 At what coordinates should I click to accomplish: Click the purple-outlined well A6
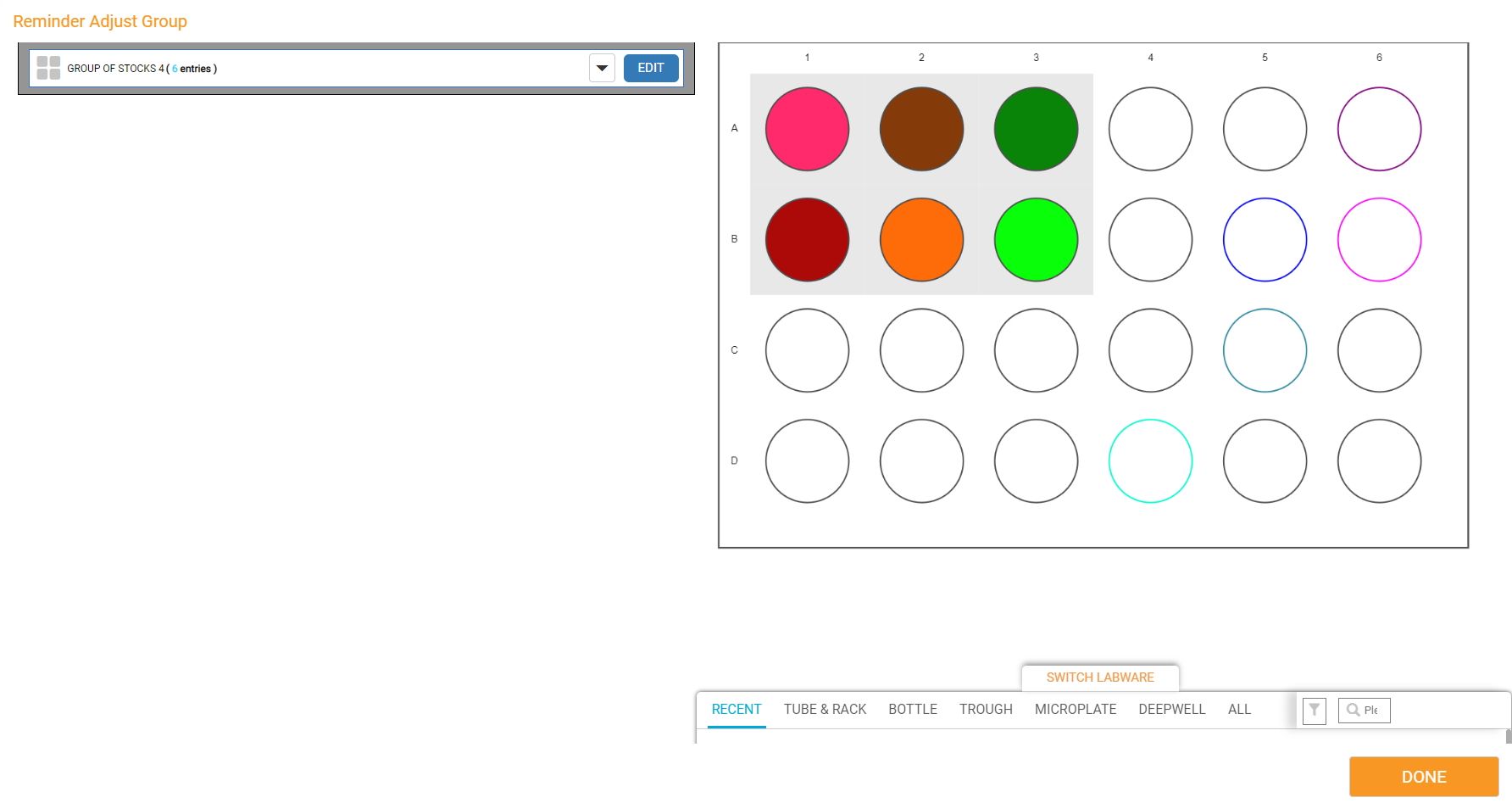click(1379, 129)
